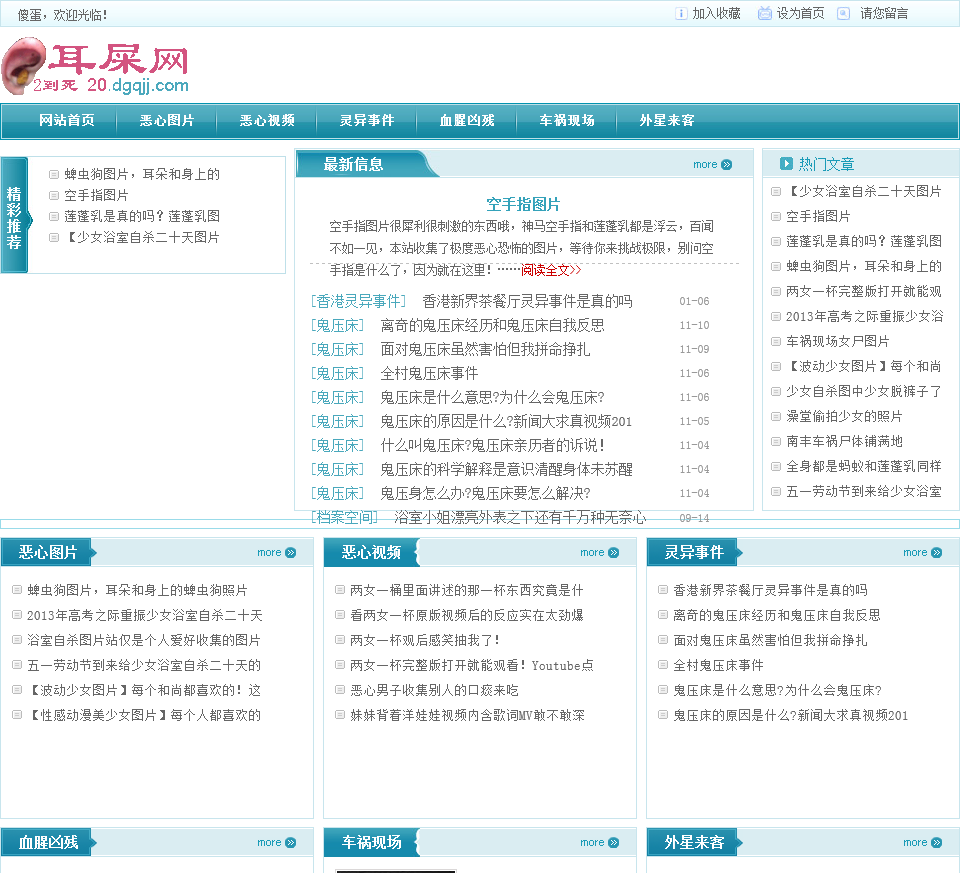Open 香港新界茶餐厅灵异事件是真的吗 in 最新信息 list

coord(527,301)
